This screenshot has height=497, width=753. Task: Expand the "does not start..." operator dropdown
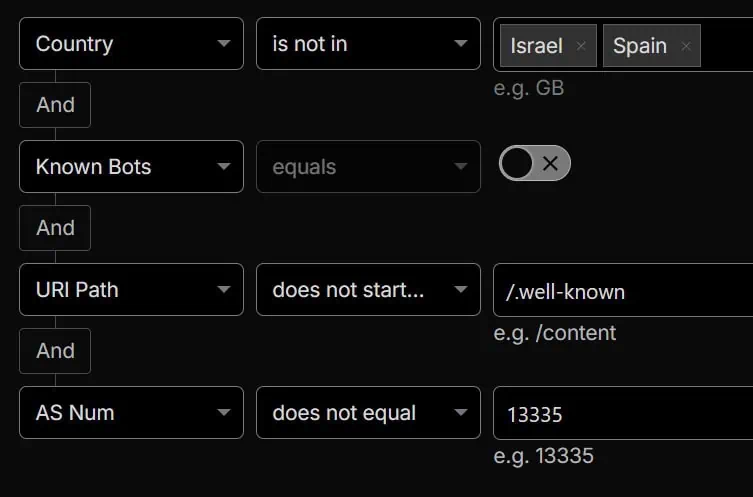(x=368, y=290)
